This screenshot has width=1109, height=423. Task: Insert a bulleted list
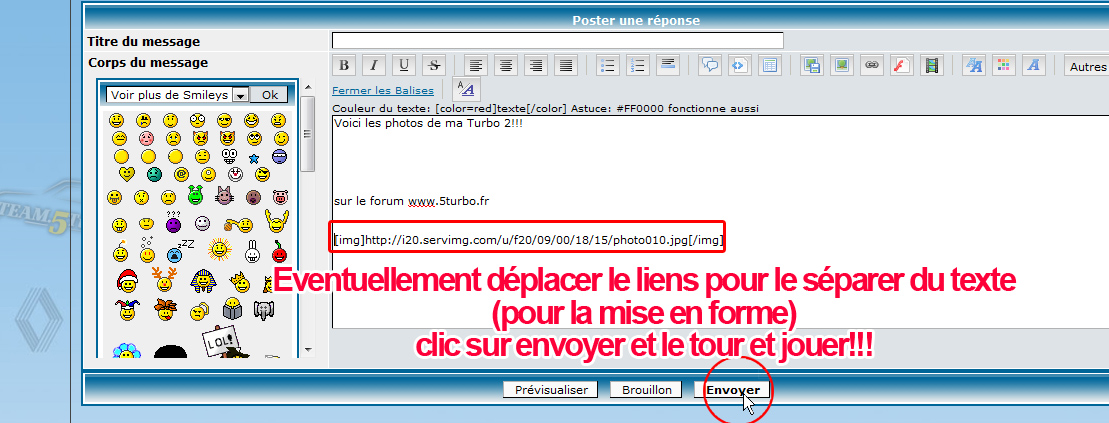[x=608, y=66]
